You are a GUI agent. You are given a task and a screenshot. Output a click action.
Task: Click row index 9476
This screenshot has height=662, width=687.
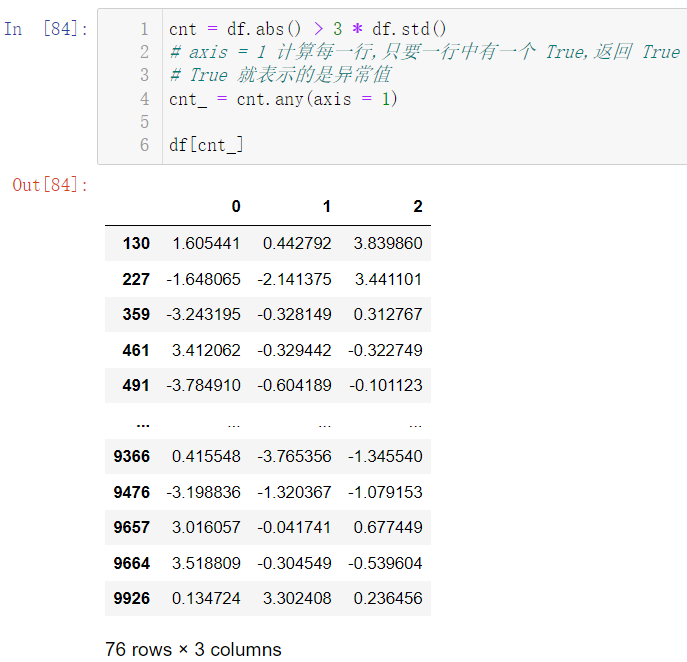pos(132,492)
